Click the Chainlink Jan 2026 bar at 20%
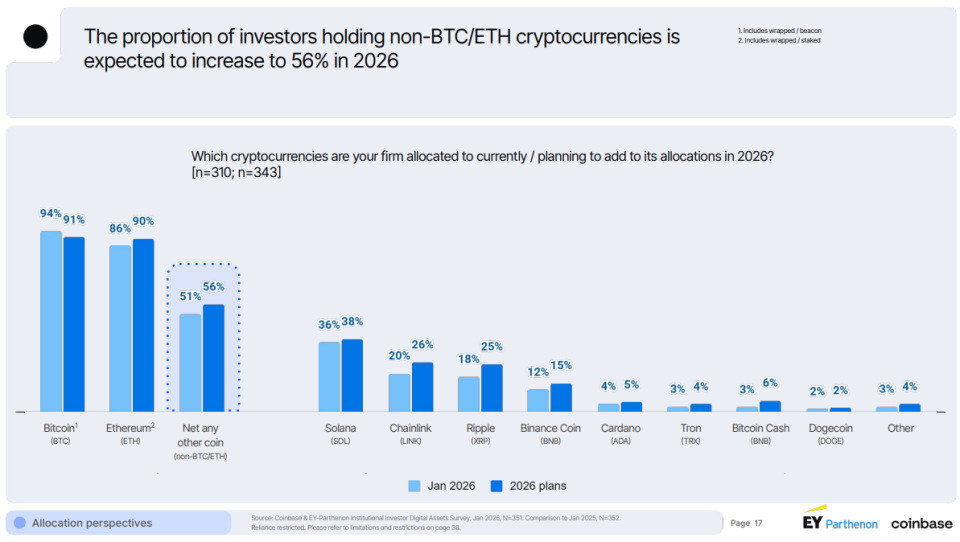The width and height of the screenshot is (960, 542). 399,392
